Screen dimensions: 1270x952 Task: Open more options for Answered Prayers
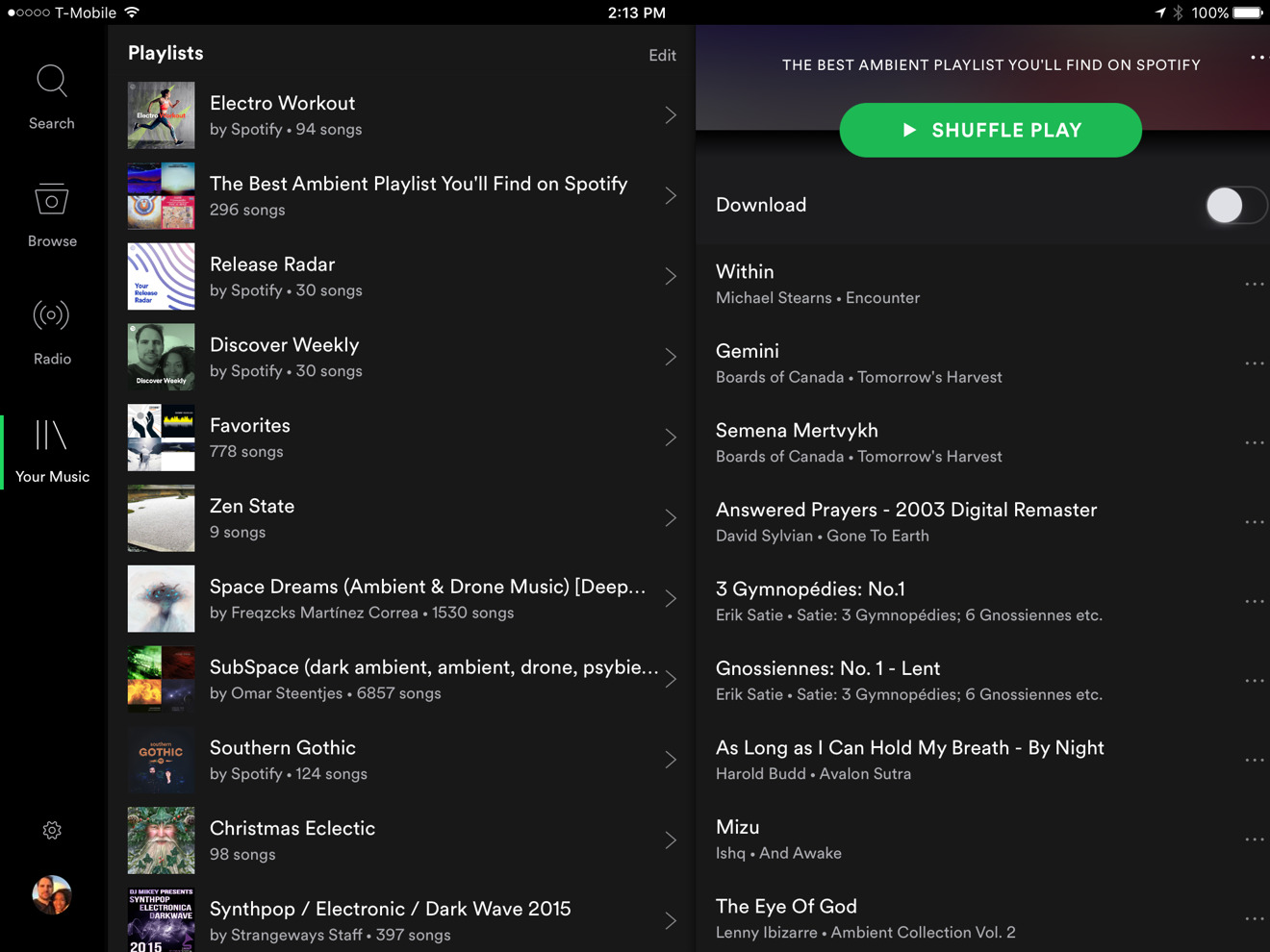(1255, 522)
